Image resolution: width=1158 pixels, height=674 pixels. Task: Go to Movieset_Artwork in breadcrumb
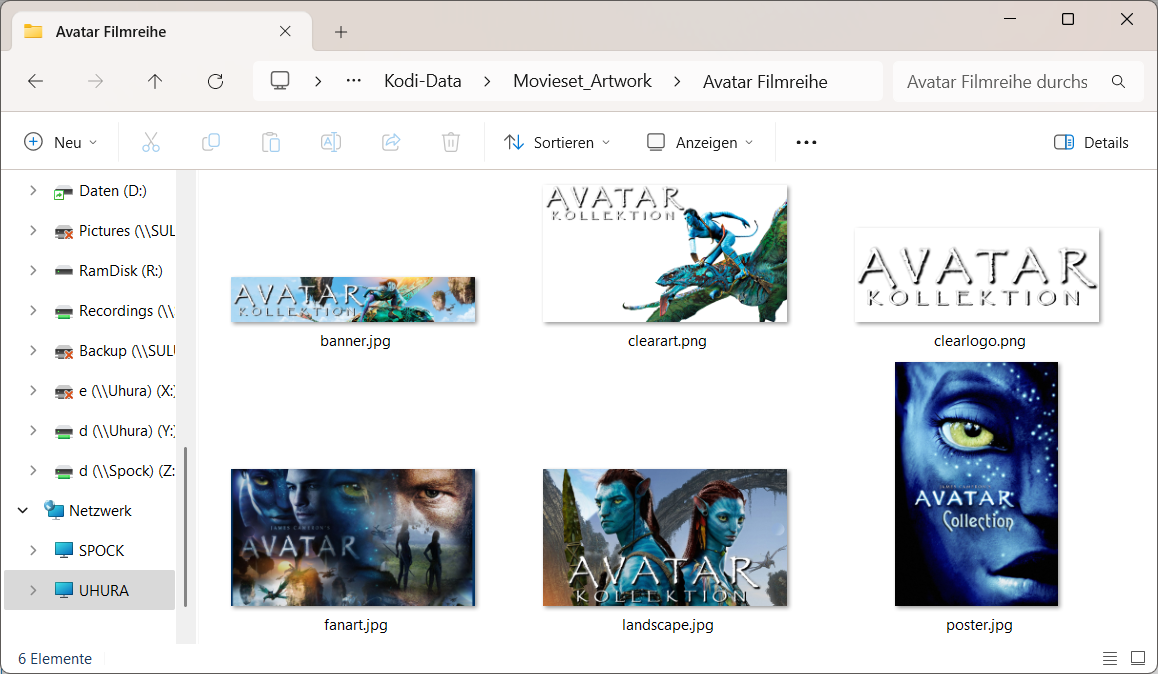point(583,81)
